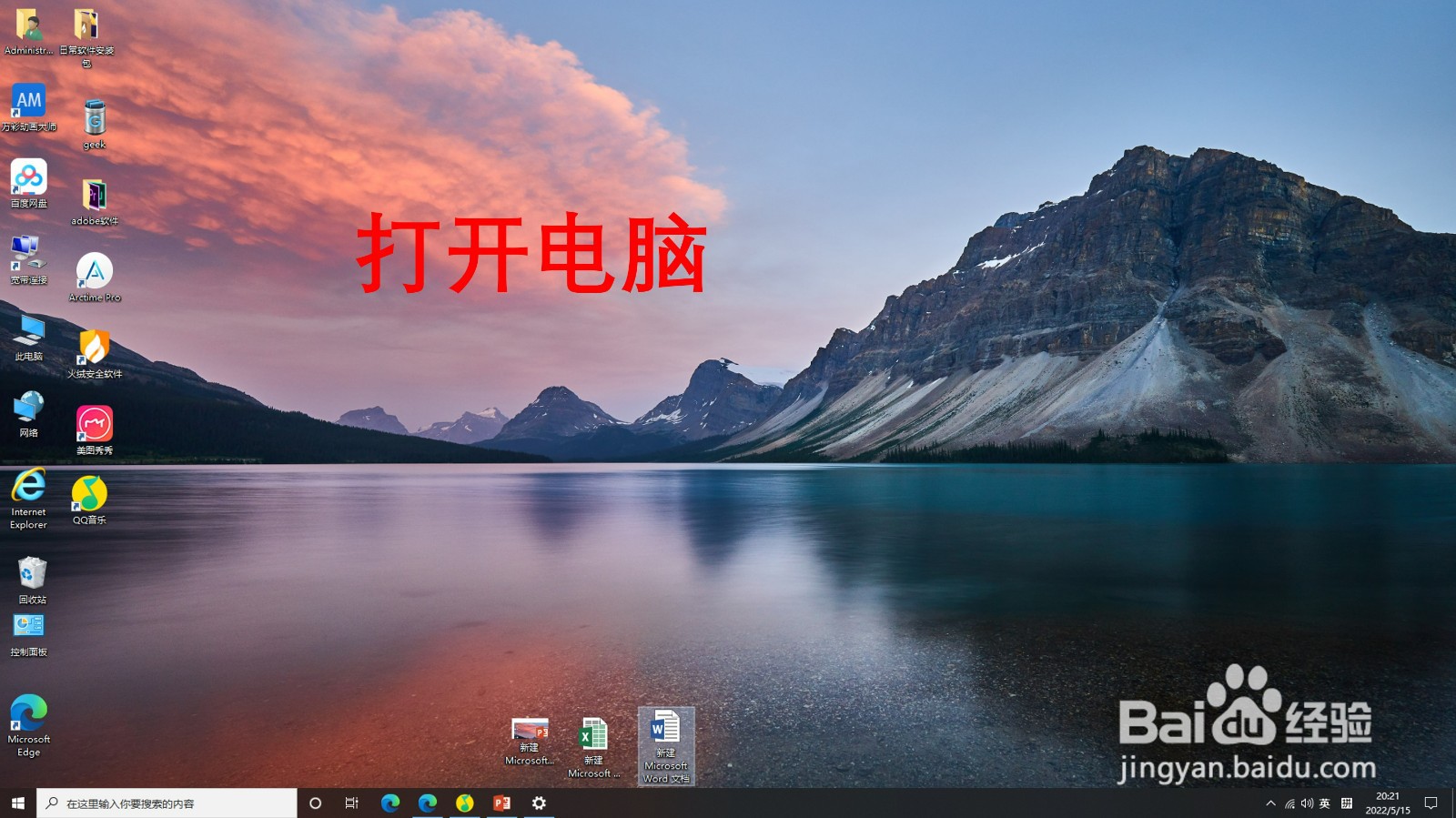Open the clock showing 20:21
Screen dimensions: 1456x818
pos(1388,803)
